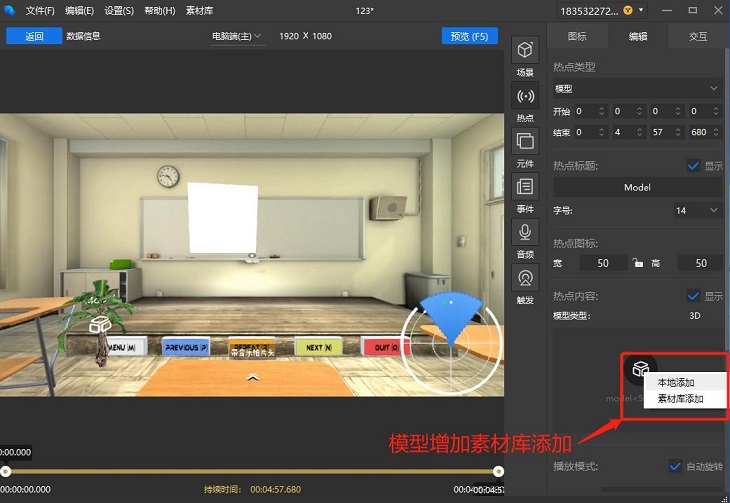Screen dimensions: 730x503
Task: Open the 事件 (Event) sidebar icon
Action: 525,188
